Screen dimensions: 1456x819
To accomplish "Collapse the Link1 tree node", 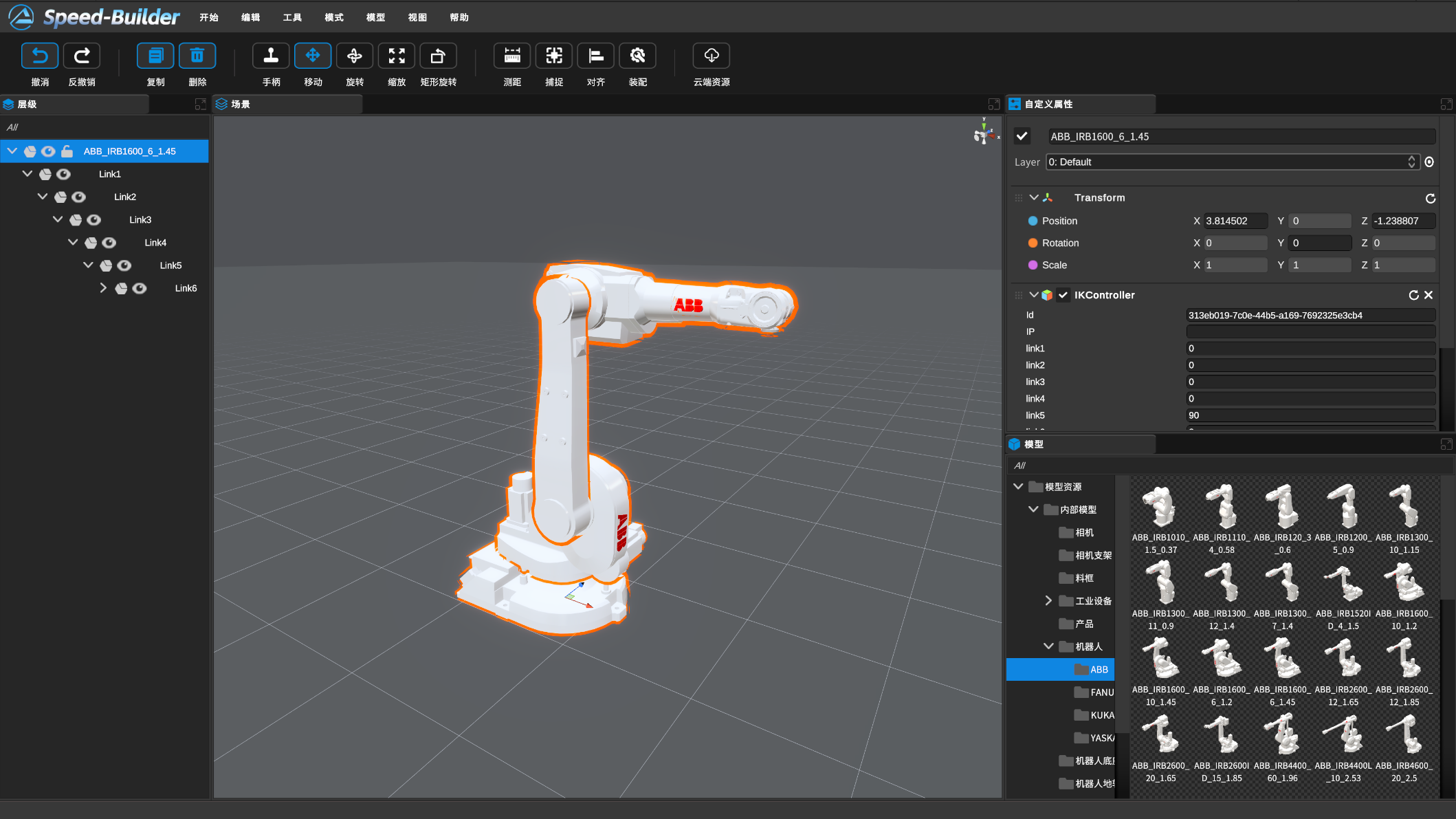I will (x=27, y=173).
